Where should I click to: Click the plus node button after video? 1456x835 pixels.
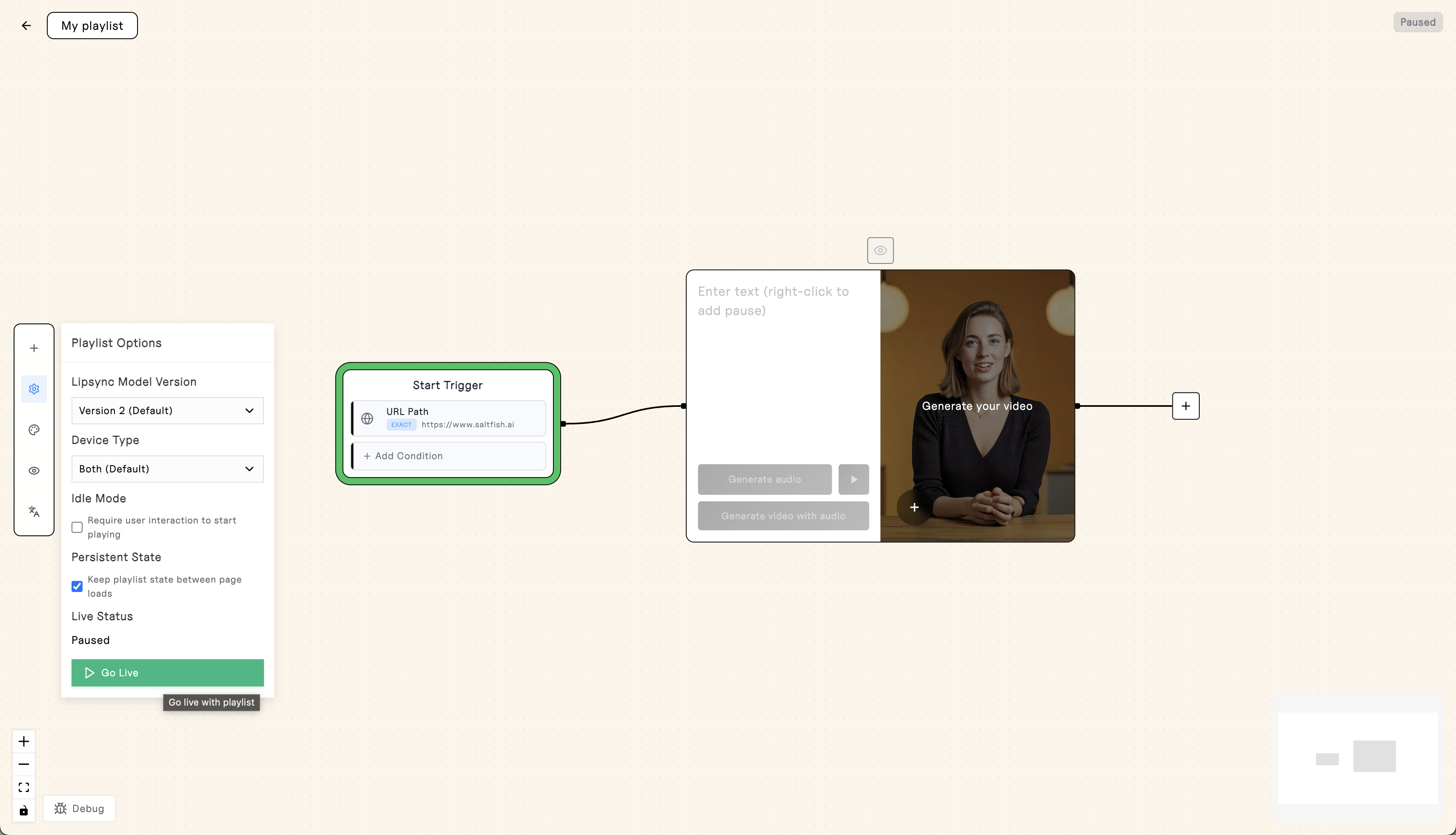tap(1185, 406)
